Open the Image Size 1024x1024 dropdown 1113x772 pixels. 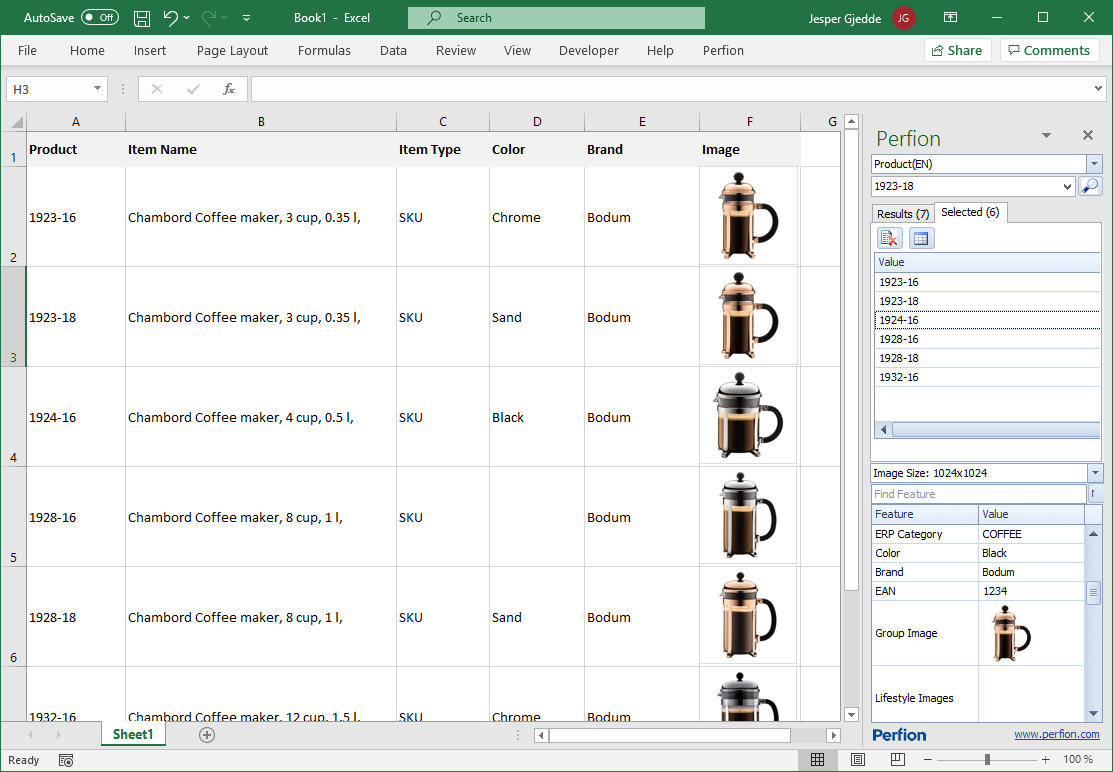point(1094,473)
